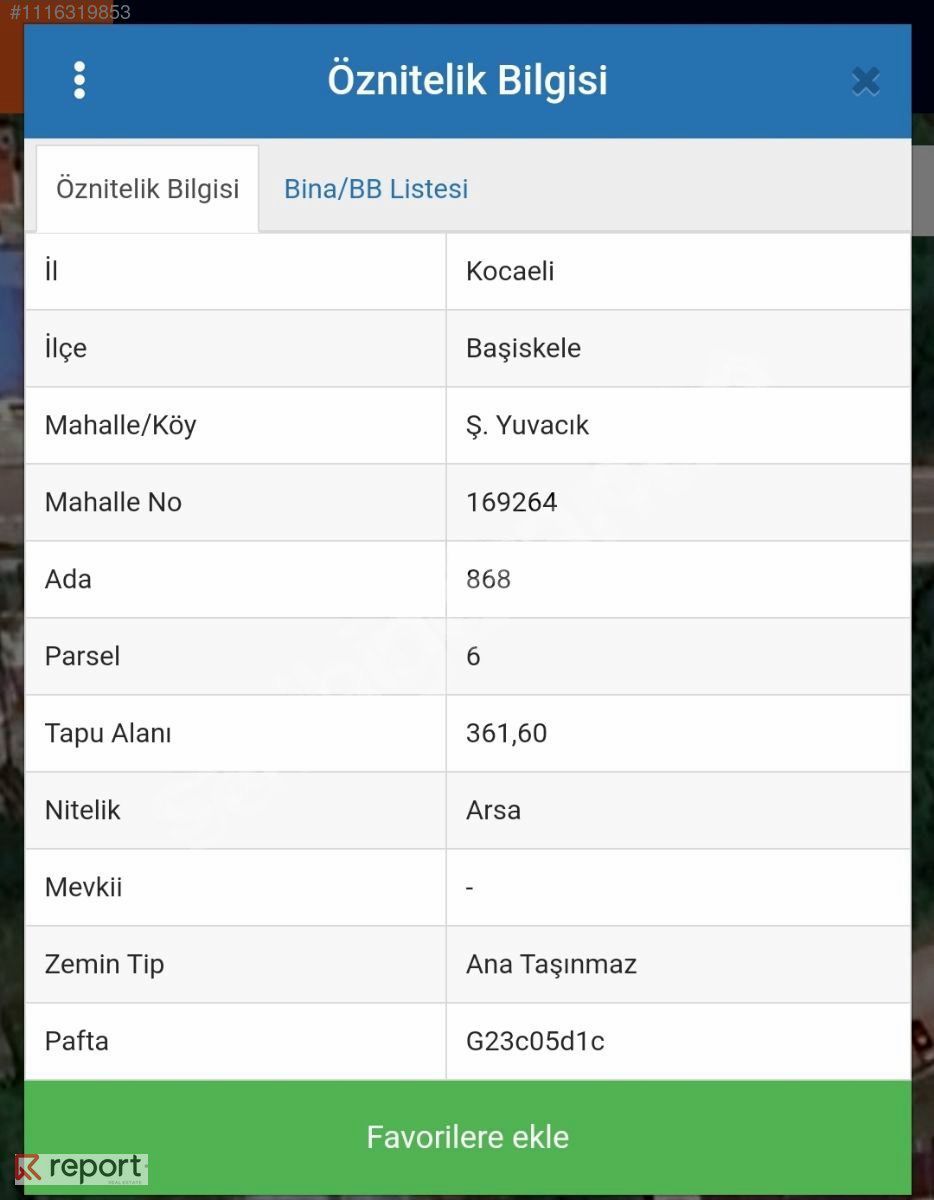Select the Kocaeli province value

(x=510, y=271)
